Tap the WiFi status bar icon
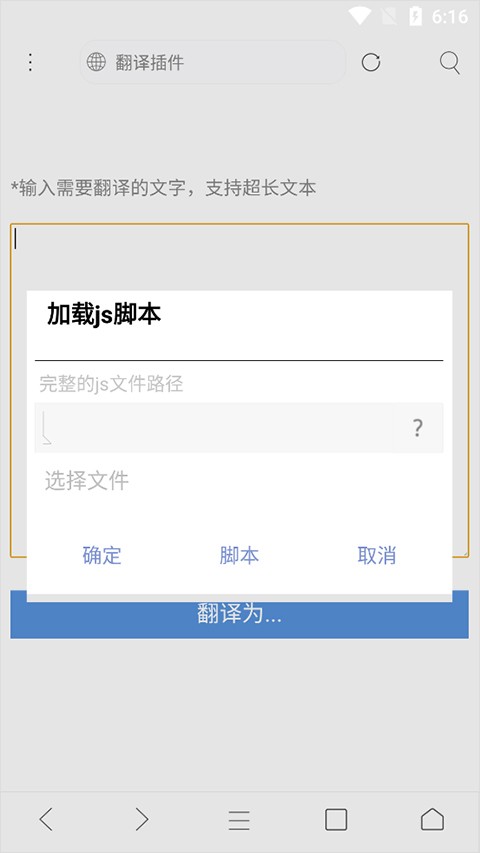480x853 pixels. [x=360, y=16]
